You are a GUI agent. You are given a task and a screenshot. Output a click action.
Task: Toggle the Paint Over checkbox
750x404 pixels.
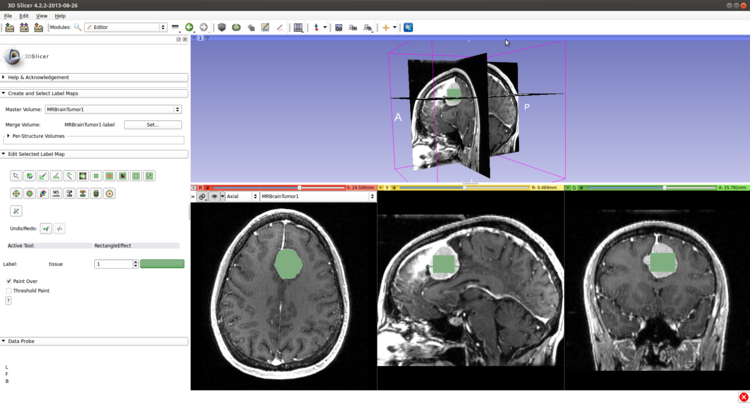[9, 282]
